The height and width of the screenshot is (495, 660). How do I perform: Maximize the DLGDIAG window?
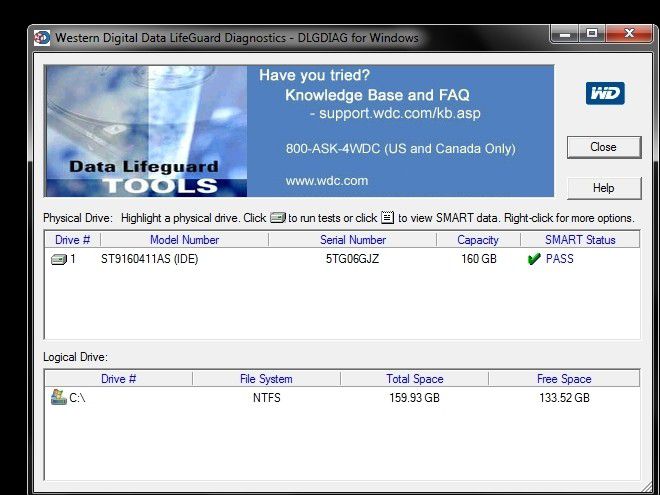(x=592, y=34)
